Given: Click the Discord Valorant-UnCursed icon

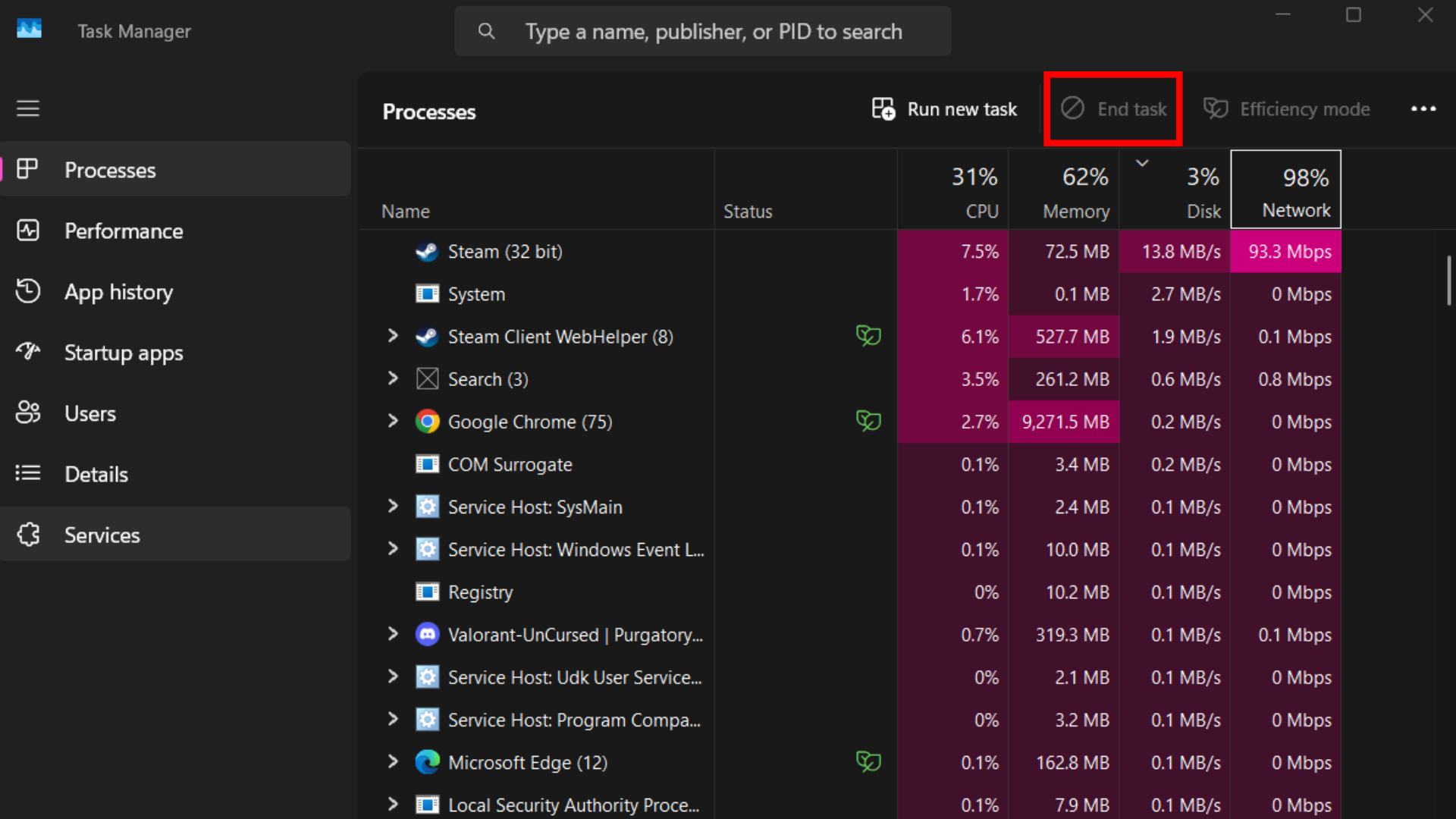Looking at the screenshot, I should pos(427,634).
